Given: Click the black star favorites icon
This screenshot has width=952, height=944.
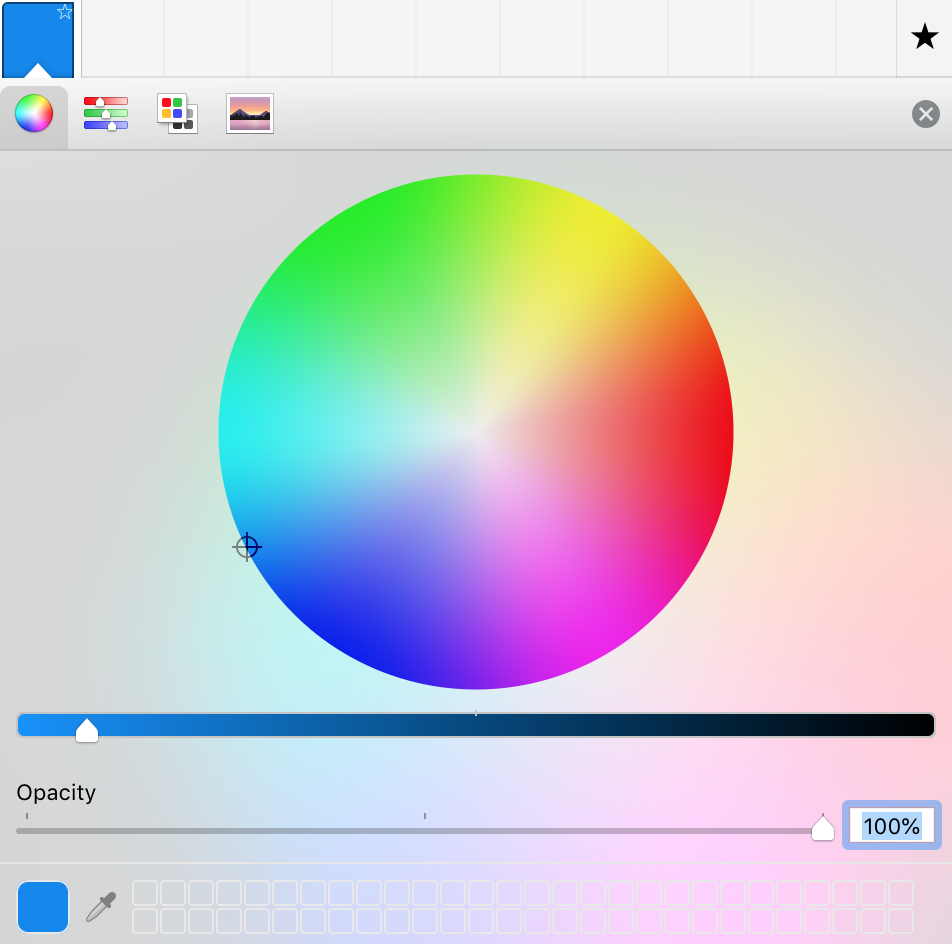Looking at the screenshot, I should 924,38.
